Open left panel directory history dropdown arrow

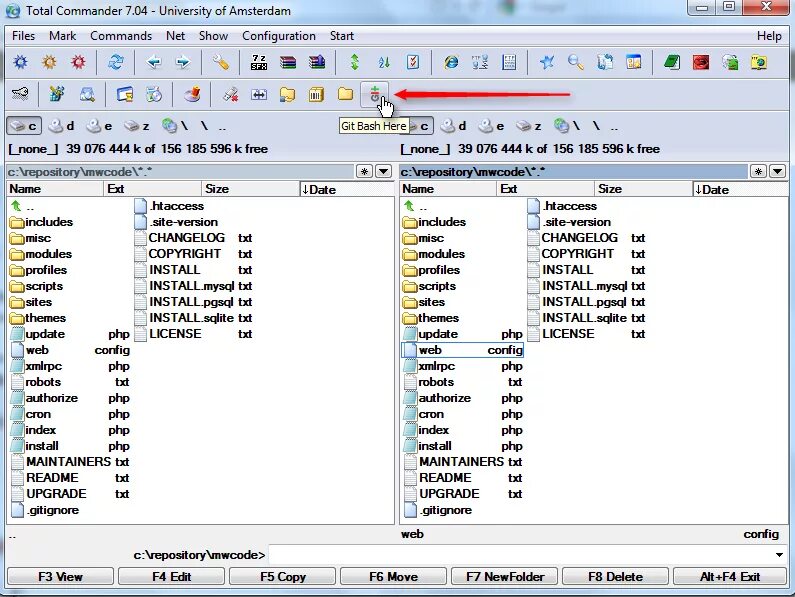[384, 171]
